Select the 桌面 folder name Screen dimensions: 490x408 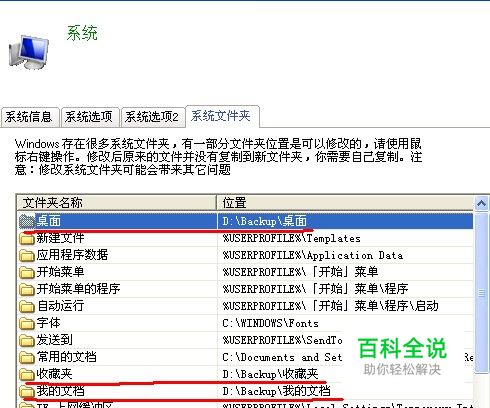coord(49,221)
